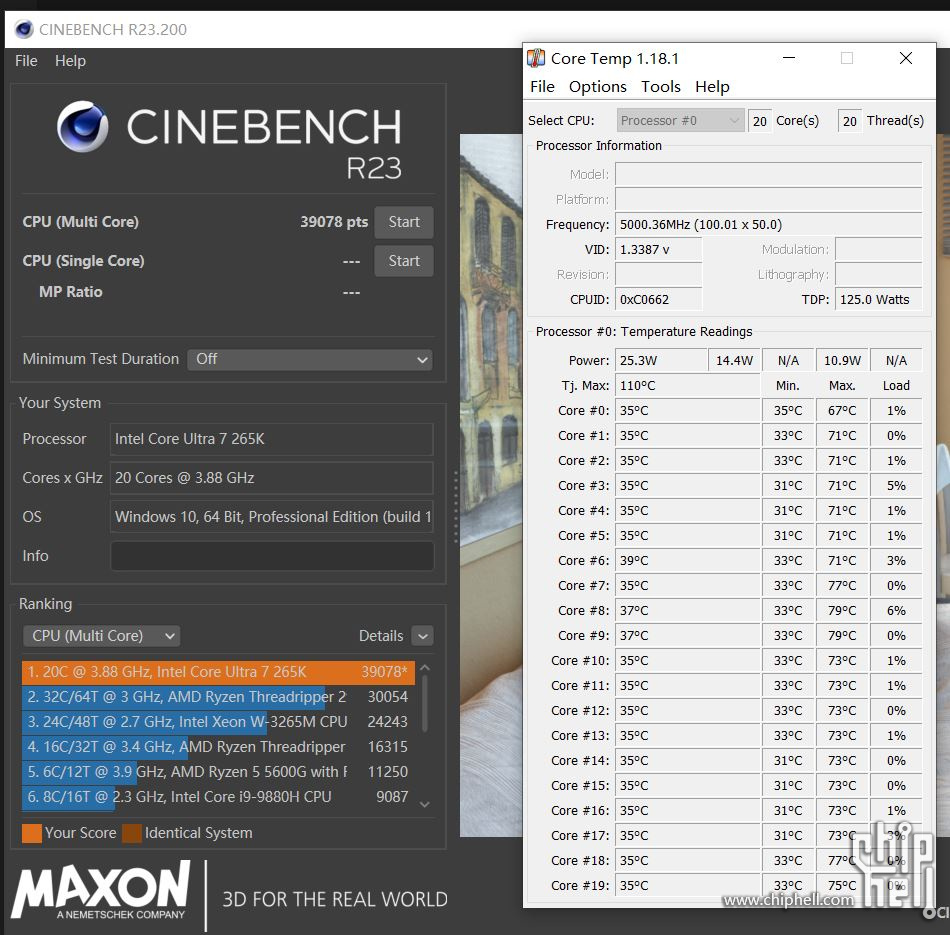Viewport: 950px width, 935px height.
Task: Click the TDP value 125.0 Watts
Action: point(878,299)
